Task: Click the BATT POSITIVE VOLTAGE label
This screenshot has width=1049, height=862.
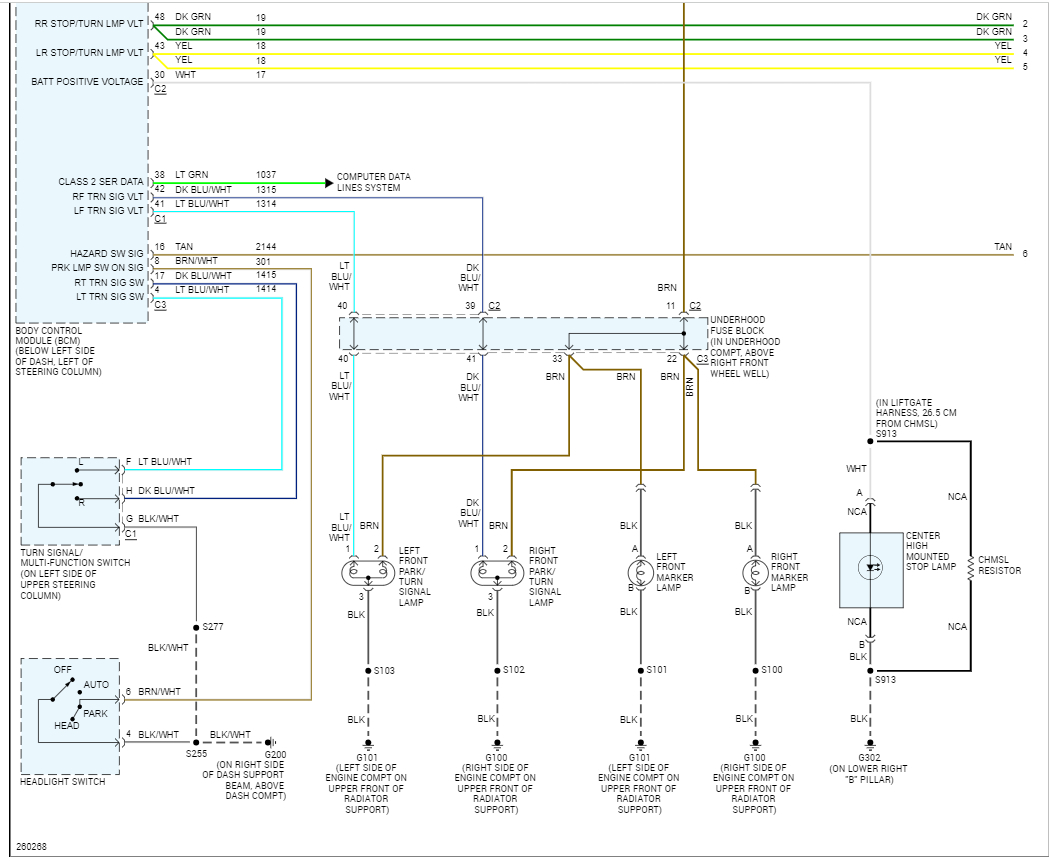Action: point(87,81)
